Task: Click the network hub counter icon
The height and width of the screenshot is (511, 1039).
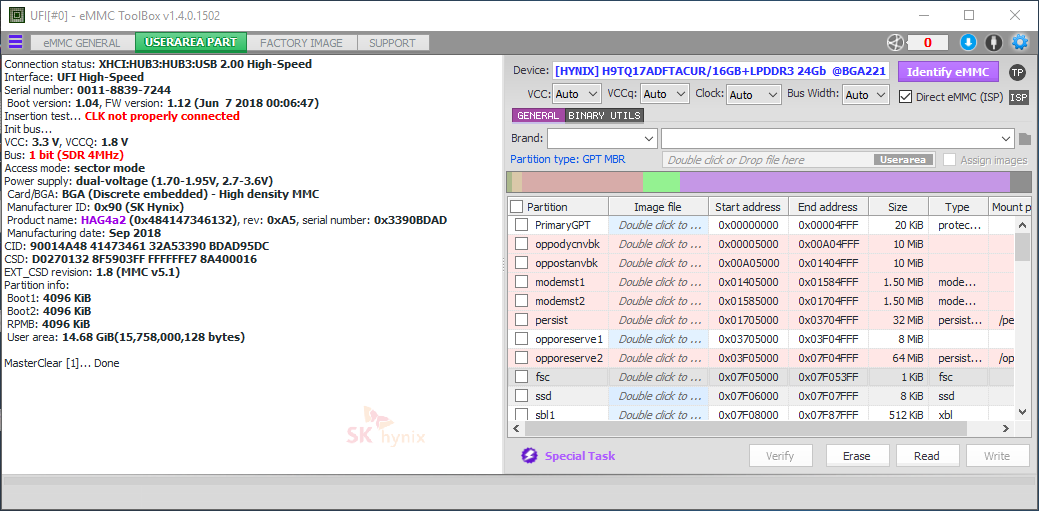Action: click(895, 42)
